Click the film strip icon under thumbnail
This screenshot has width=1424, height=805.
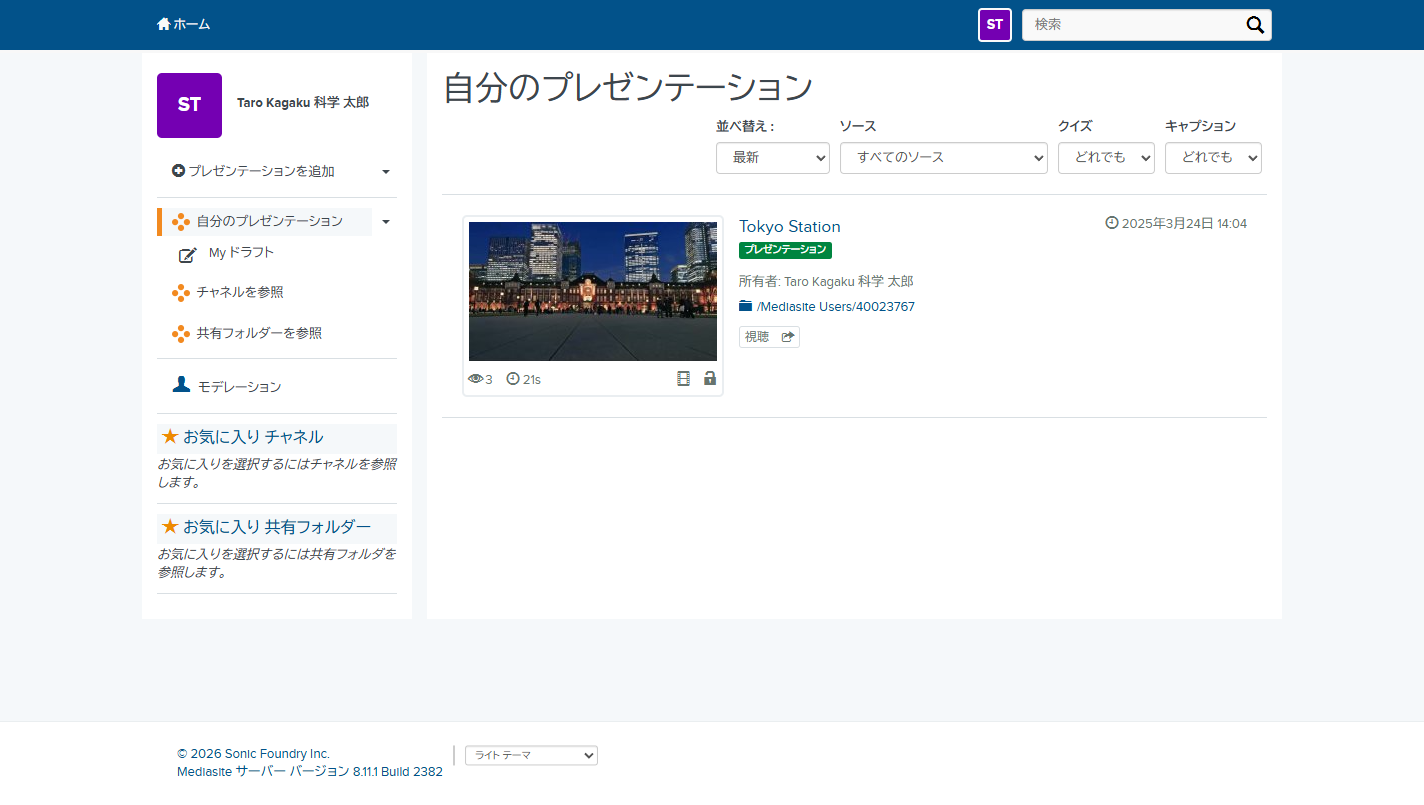coord(683,378)
